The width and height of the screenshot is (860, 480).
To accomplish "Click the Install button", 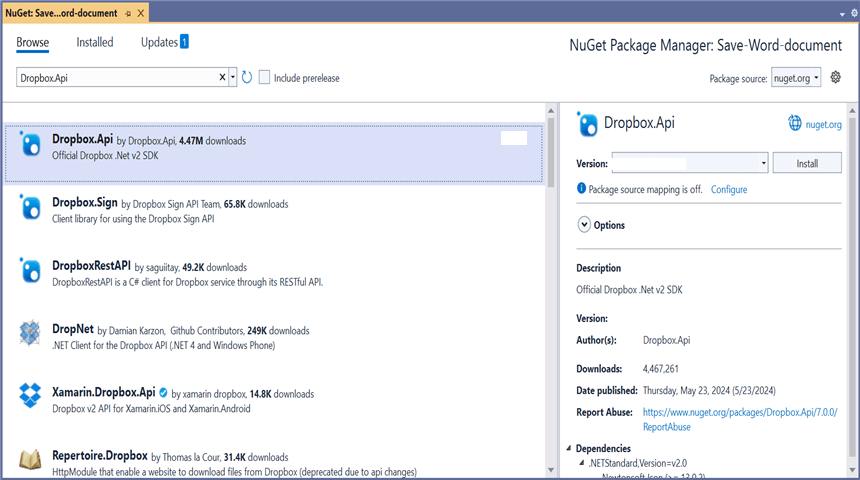I will [807, 163].
